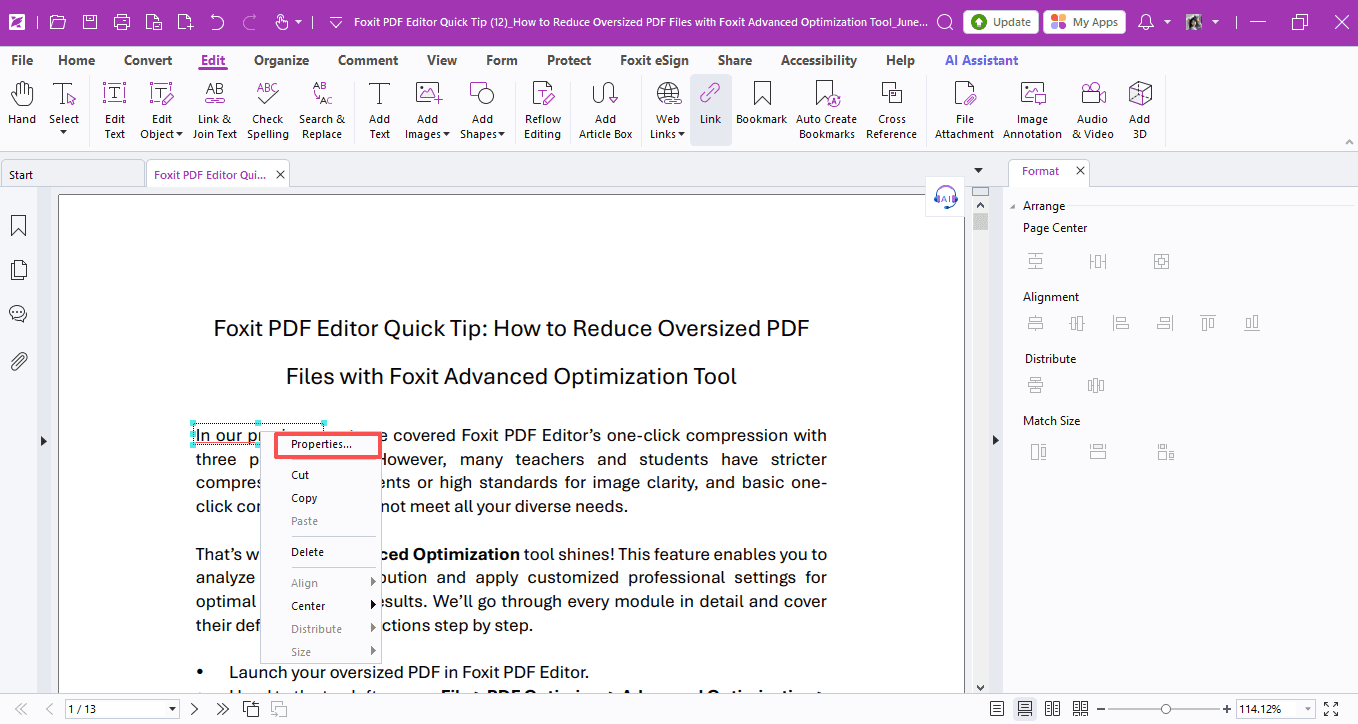Open Auto Create Bookmarks

(826, 109)
